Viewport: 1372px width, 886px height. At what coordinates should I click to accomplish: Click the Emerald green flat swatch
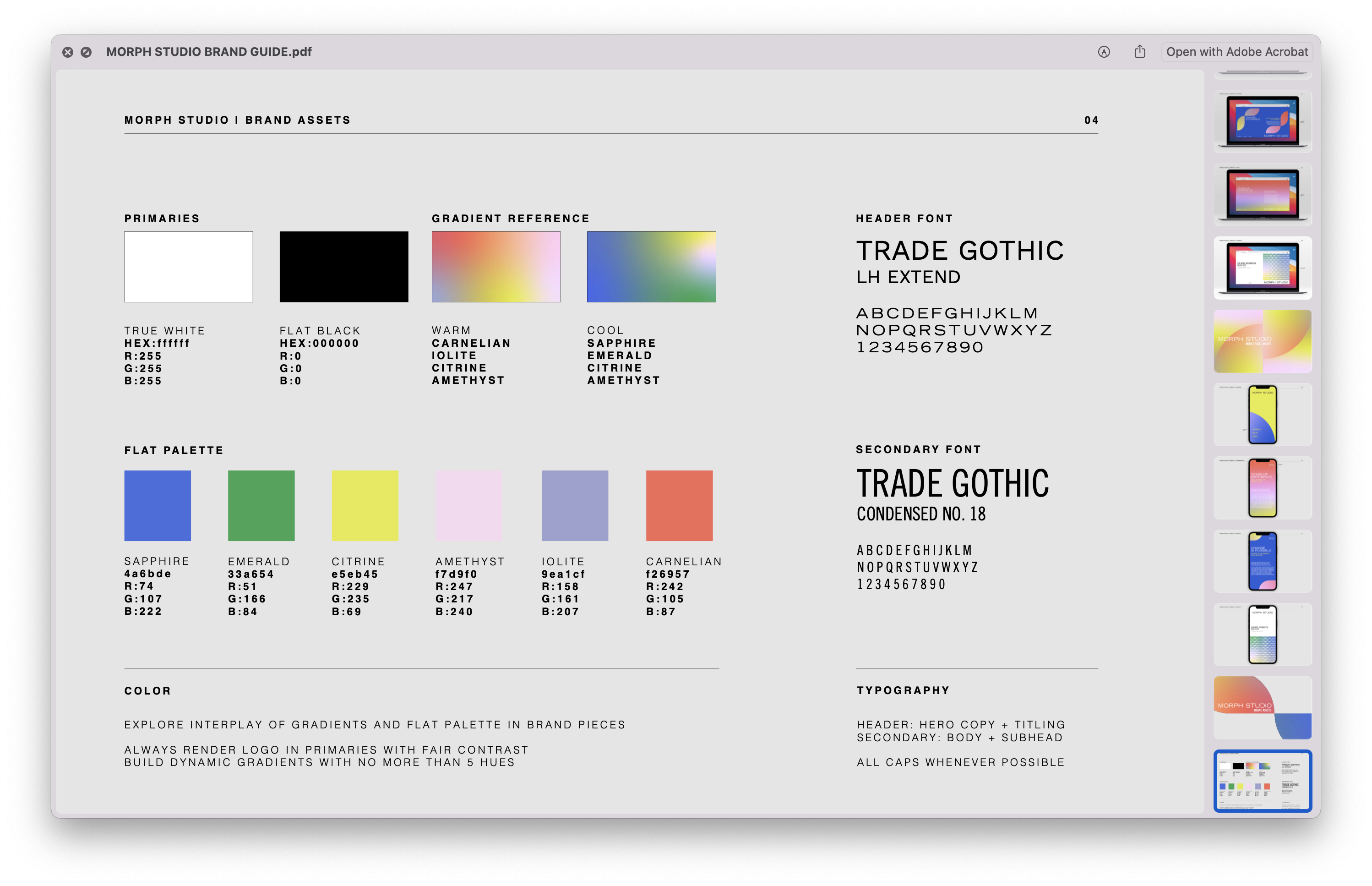261,505
